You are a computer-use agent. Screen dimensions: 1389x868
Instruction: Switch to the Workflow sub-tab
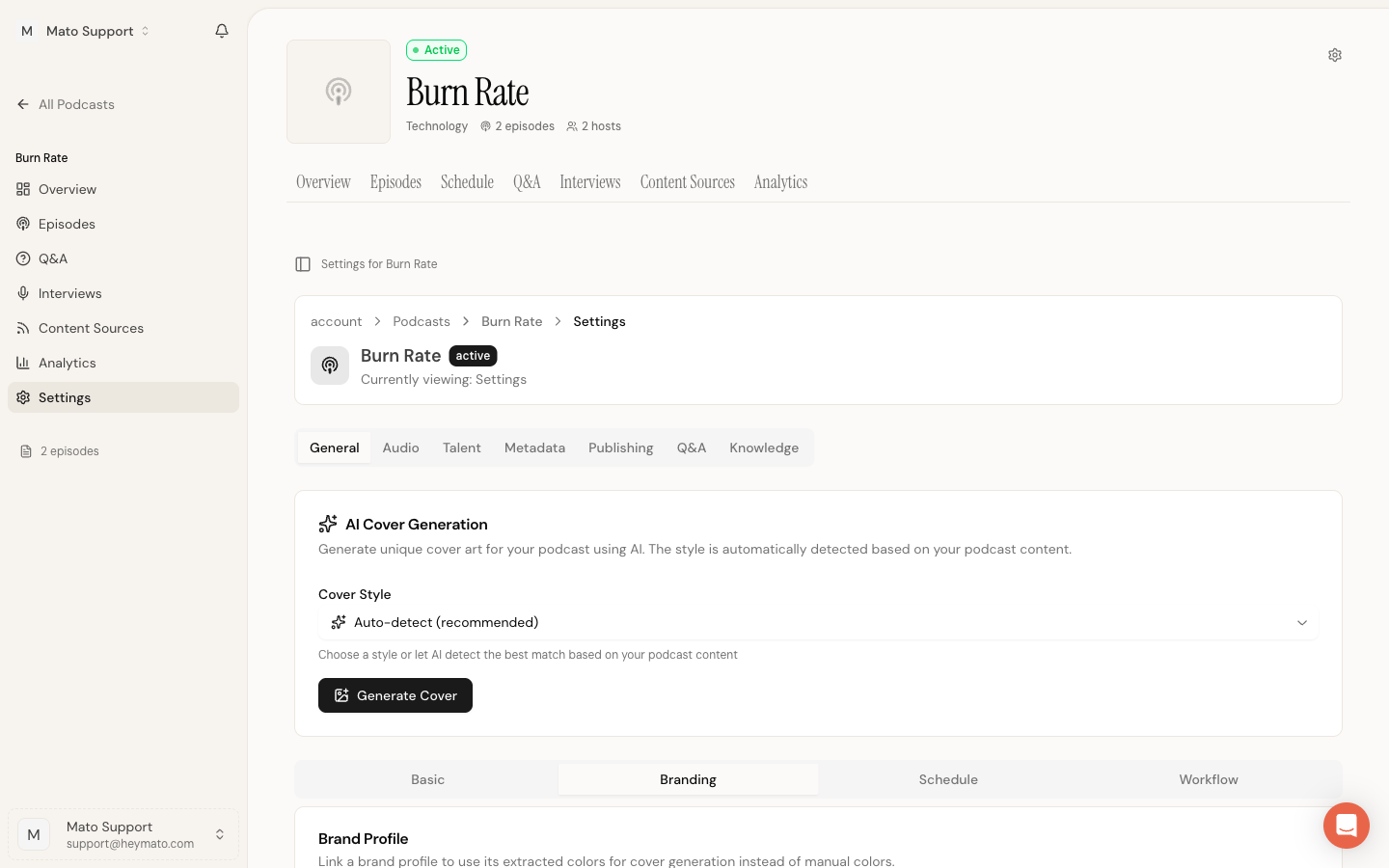tap(1209, 779)
